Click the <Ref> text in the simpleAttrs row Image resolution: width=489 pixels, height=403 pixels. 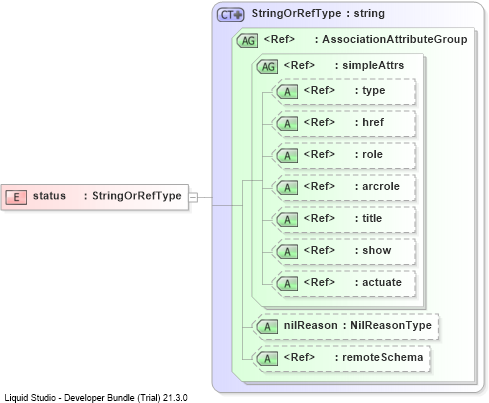point(299,65)
